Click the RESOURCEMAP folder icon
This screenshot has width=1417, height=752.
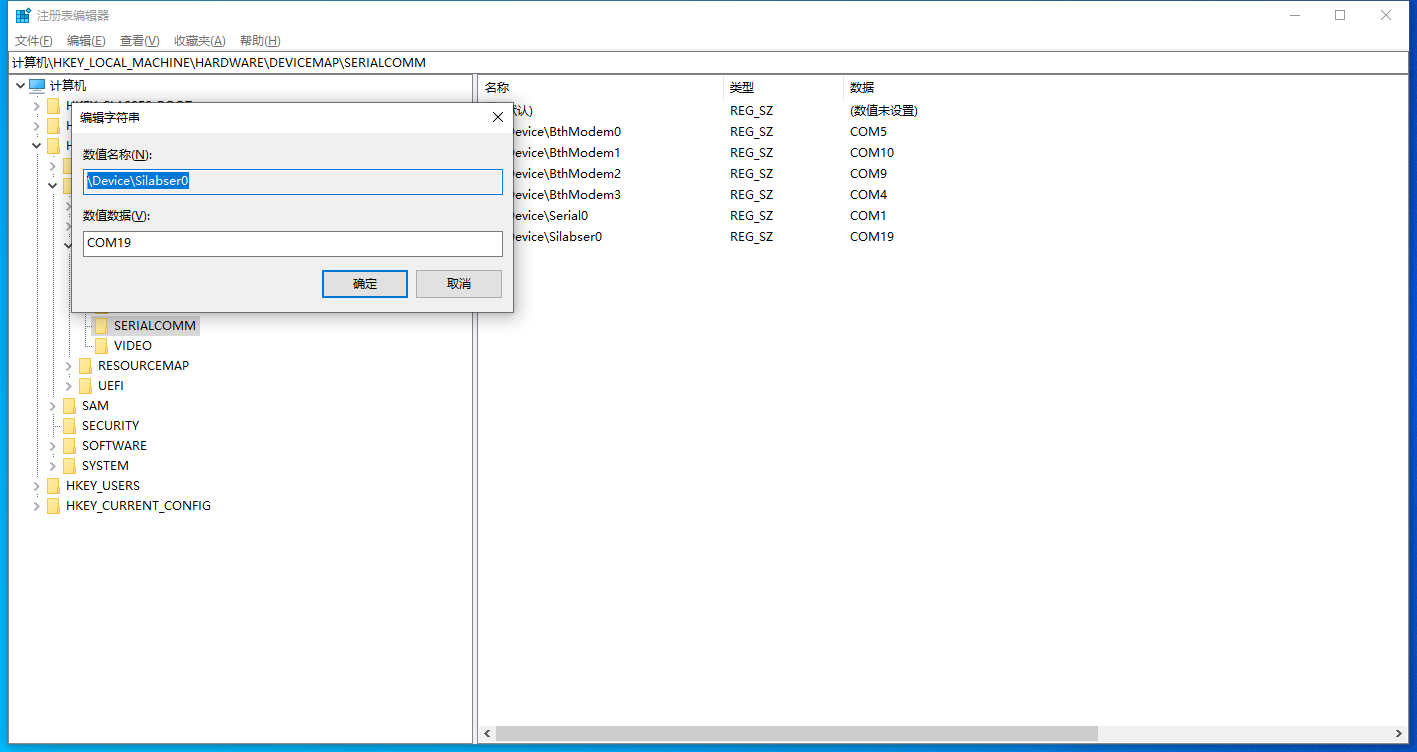point(85,365)
